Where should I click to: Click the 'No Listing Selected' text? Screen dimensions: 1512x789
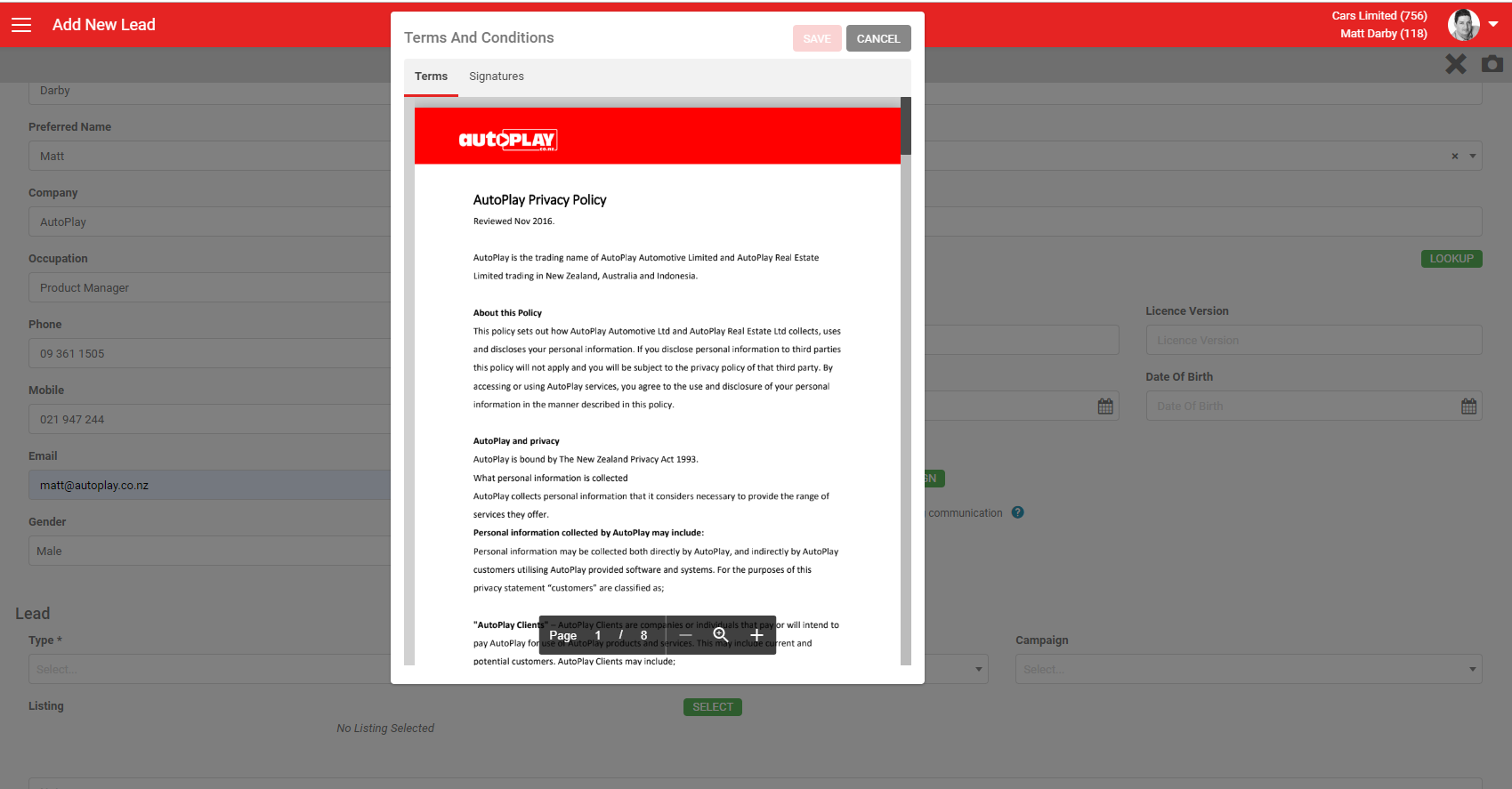coord(385,728)
